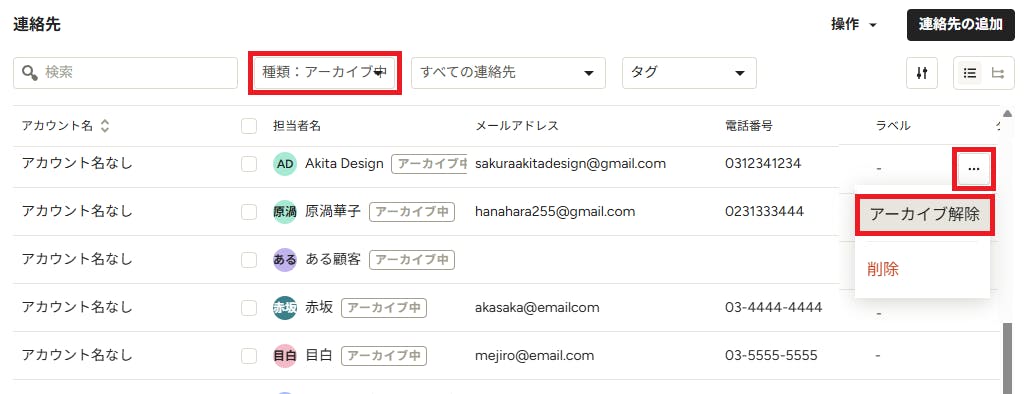
Task: Open contact 赤坂
Action: click(319, 307)
